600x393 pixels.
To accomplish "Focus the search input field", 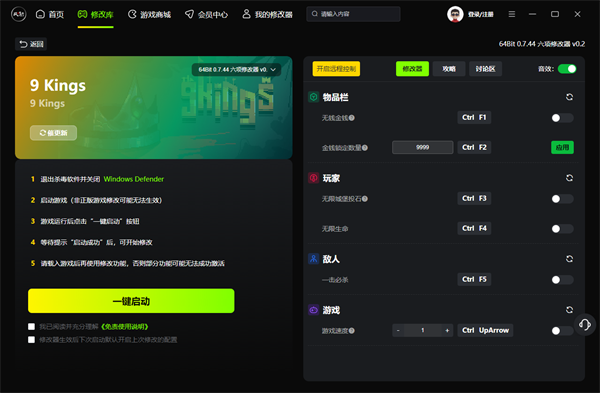I will tap(353, 14).
